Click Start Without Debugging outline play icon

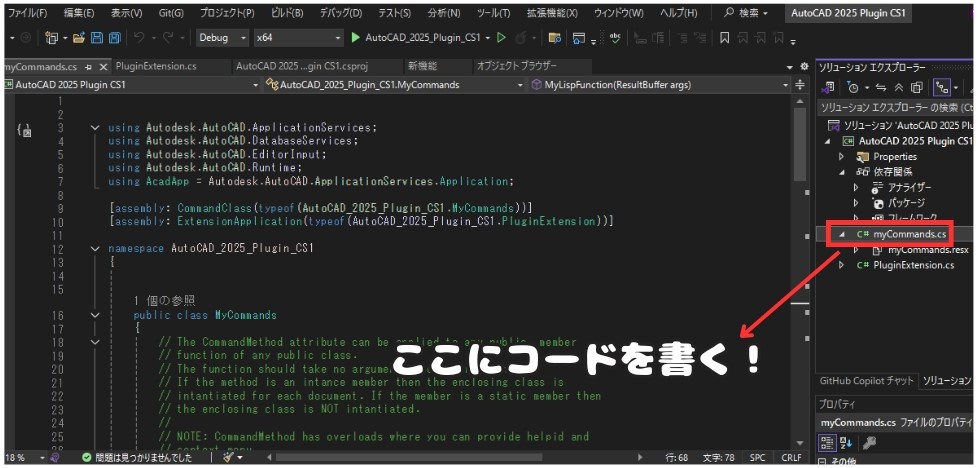click(501, 37)
